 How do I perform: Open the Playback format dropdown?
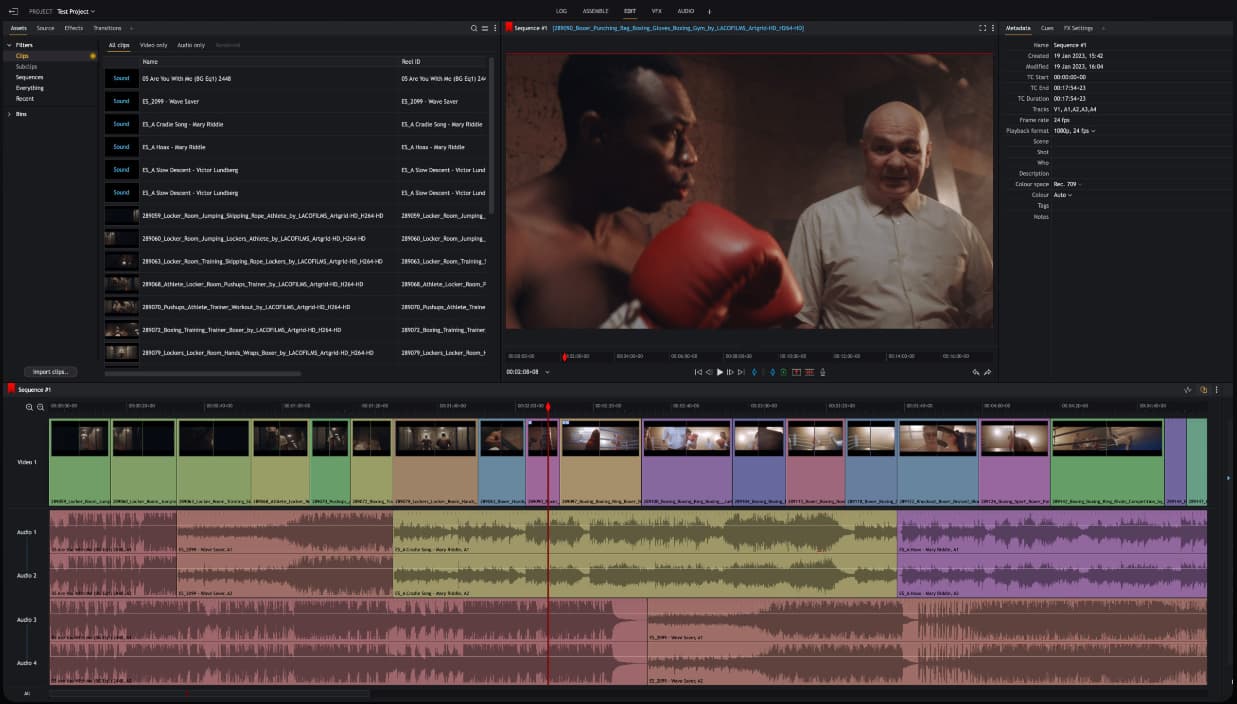tap(1074, 131)
